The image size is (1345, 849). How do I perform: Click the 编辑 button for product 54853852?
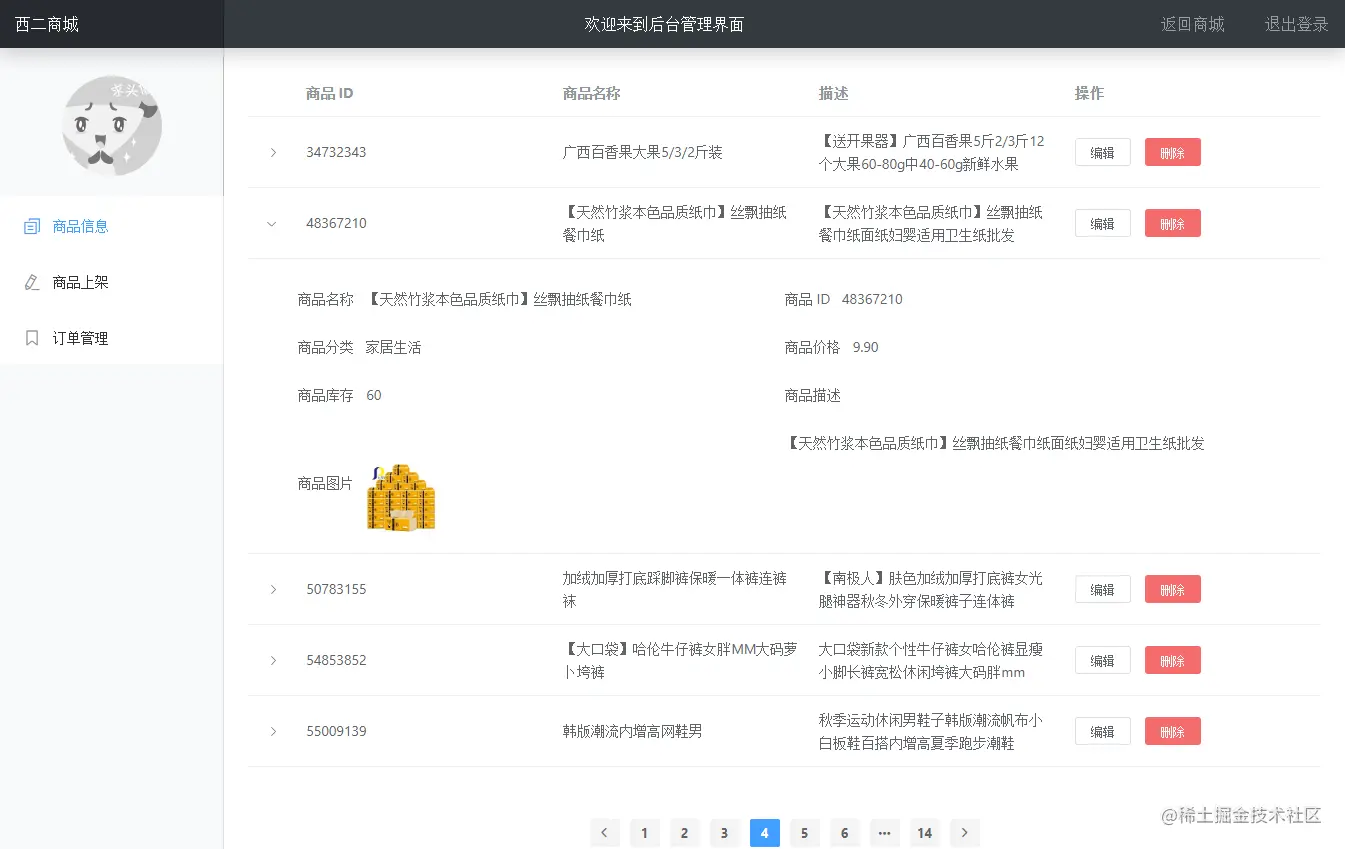[1102, 660]
